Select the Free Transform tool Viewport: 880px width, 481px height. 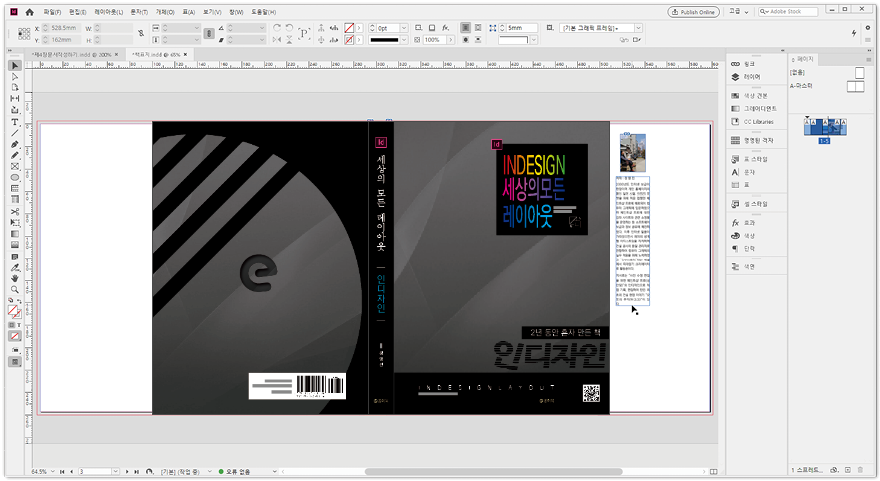point(15,223)
